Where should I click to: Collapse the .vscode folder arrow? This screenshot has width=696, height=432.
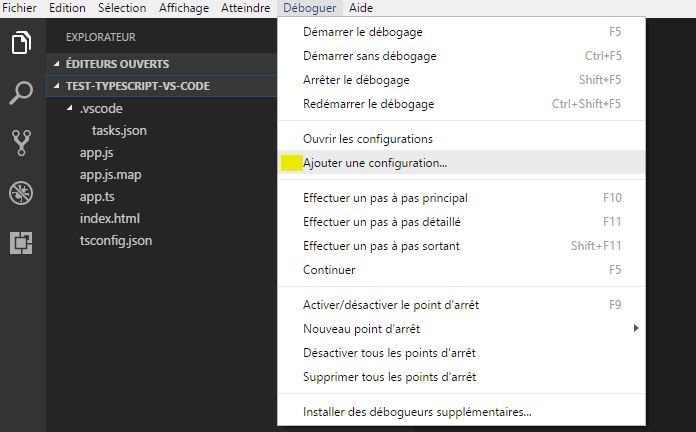tap(70, 108)
